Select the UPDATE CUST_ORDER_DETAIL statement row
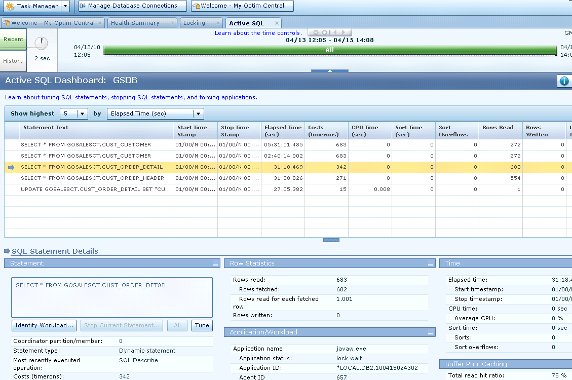The height and width of the screenshot is (380, 572). tap(288, 189)
